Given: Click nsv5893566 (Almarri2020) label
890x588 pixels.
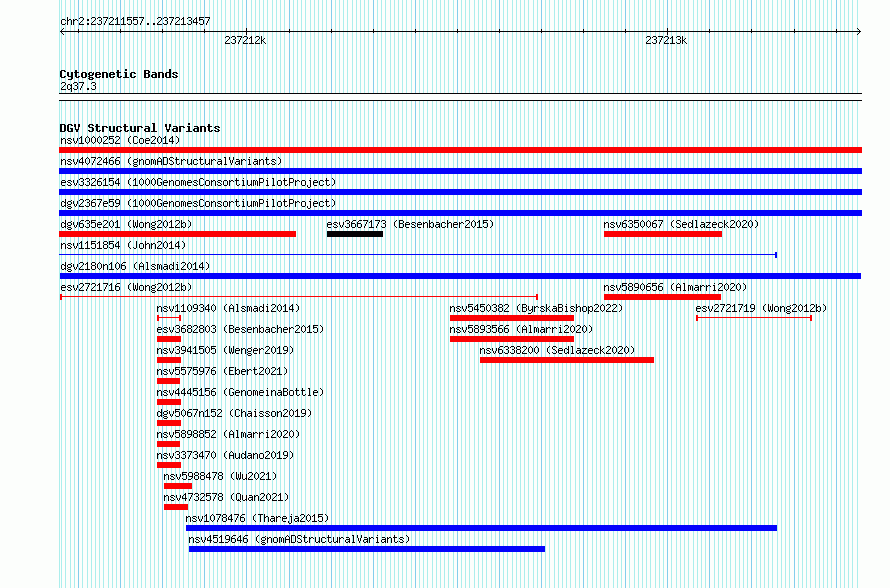Looking at the screenshot, I should [x=521, y=329].
